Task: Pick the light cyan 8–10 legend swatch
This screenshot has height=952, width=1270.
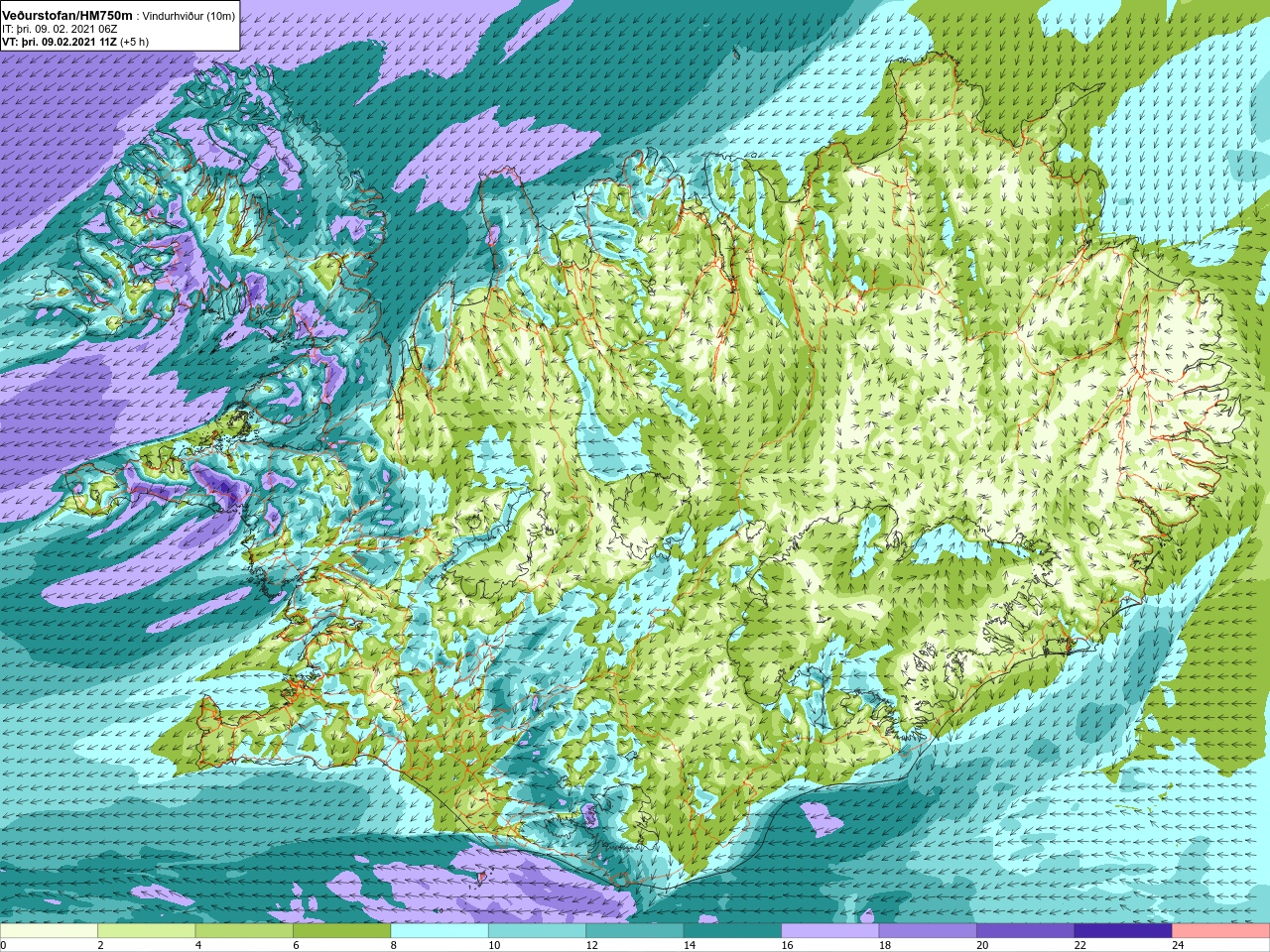Action: tap(440, 931)
